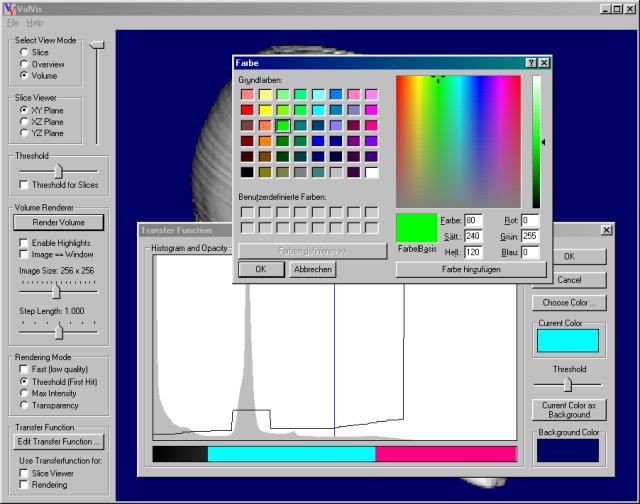Toggle the Enable Highlights checkbox
Viewport: 640px width, 504px height.
click(25, 243)
